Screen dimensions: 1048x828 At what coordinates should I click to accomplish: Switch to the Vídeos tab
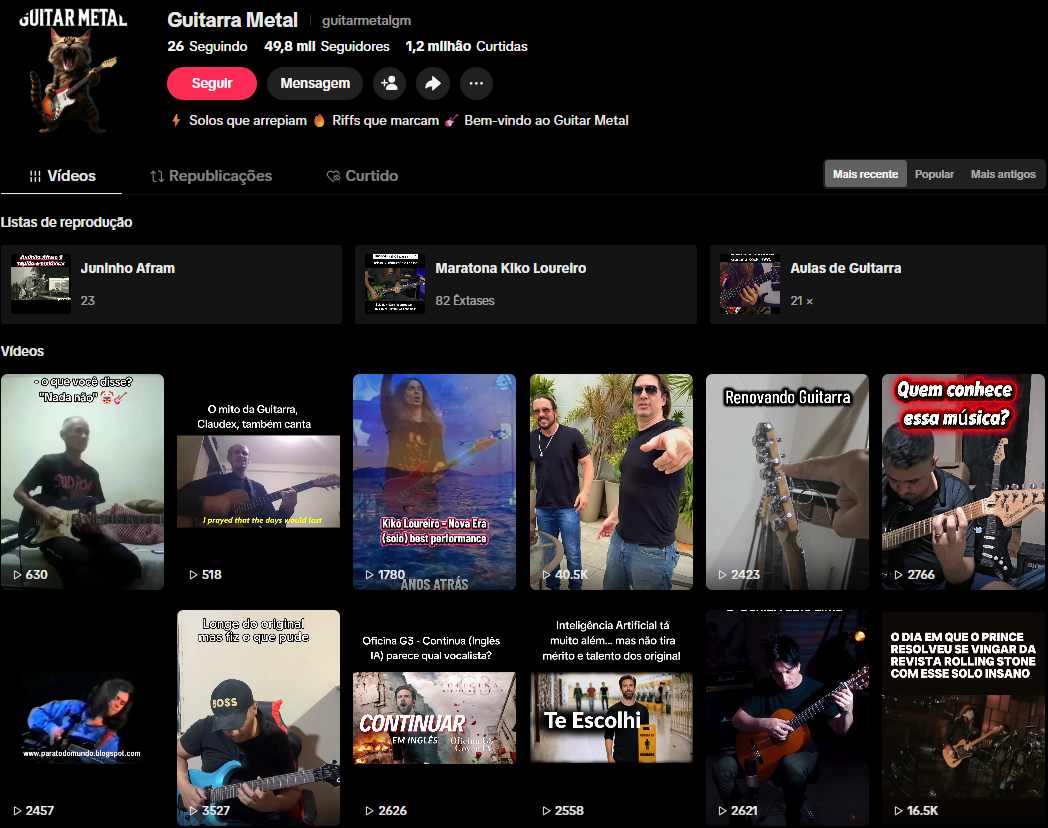point(62,176)
